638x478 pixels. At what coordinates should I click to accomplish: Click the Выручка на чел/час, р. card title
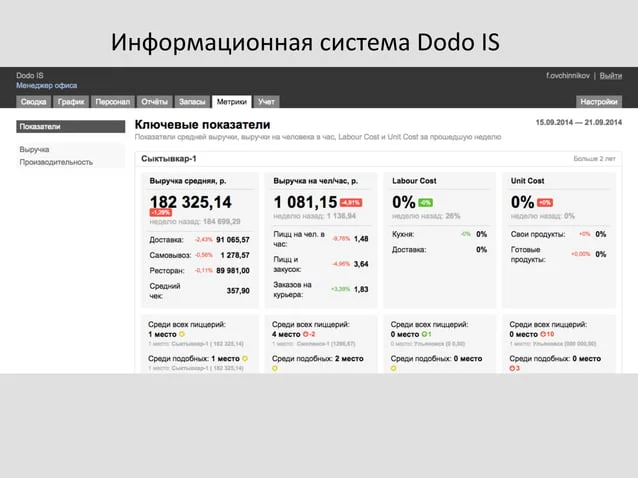(316, 181)
